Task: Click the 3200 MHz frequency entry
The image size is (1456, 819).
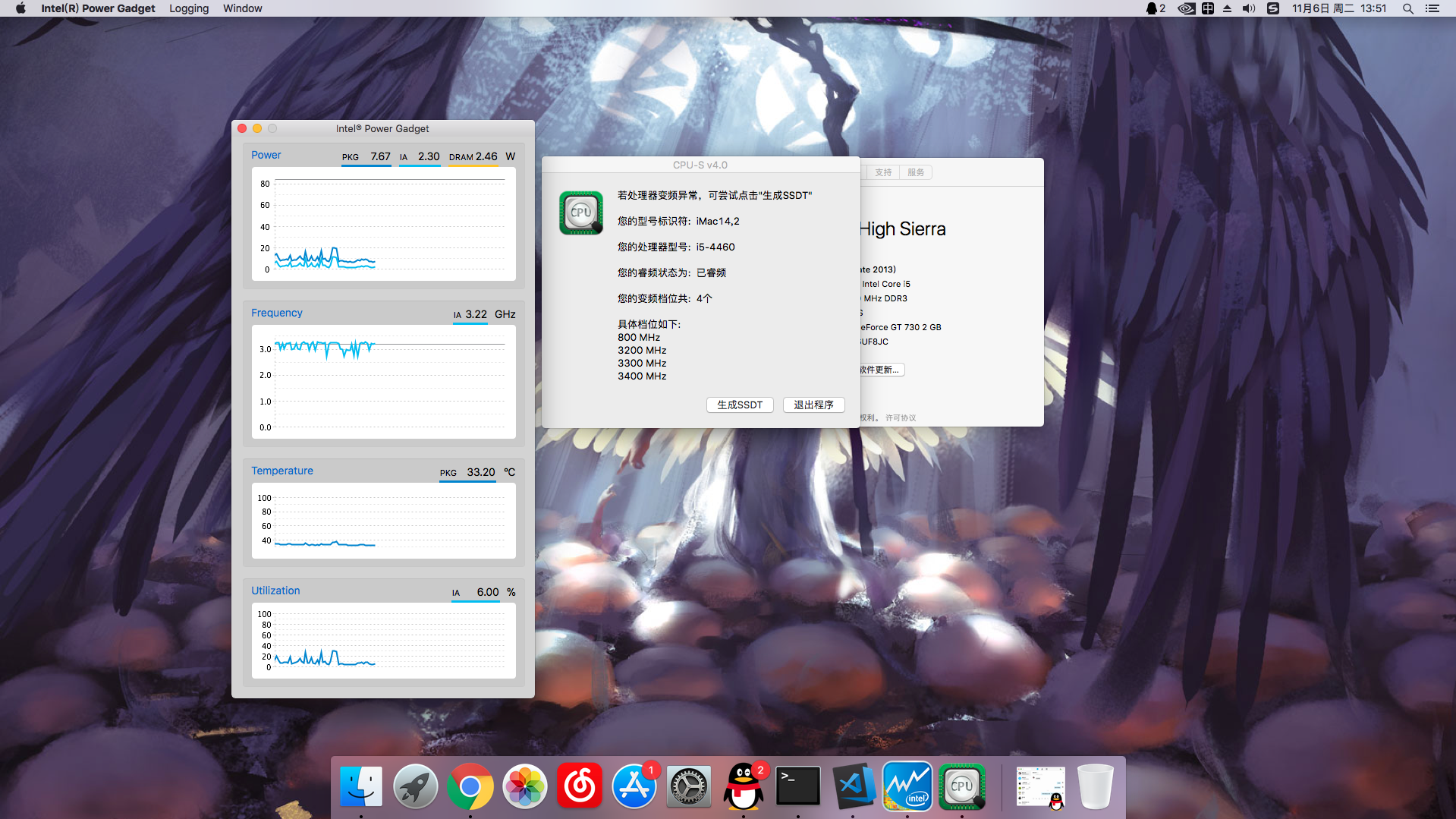Action: pos(642,350)
